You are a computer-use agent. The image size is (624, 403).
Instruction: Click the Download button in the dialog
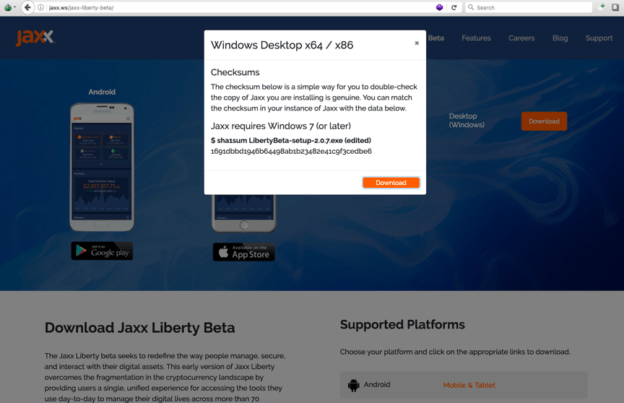[x=391, y=183]
